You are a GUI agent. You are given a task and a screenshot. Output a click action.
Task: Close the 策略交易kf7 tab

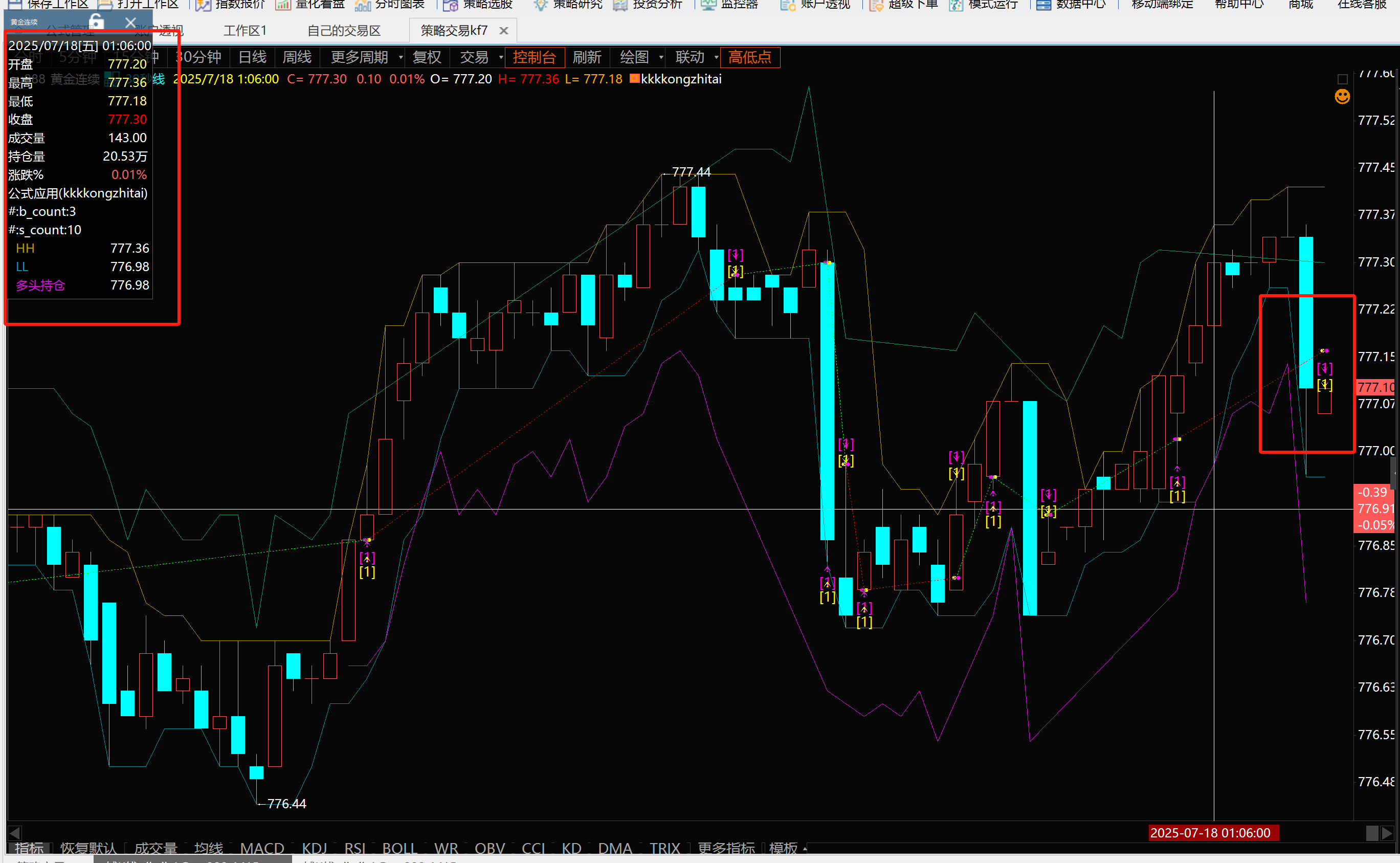pyautogui.click(x=503, y=31)
